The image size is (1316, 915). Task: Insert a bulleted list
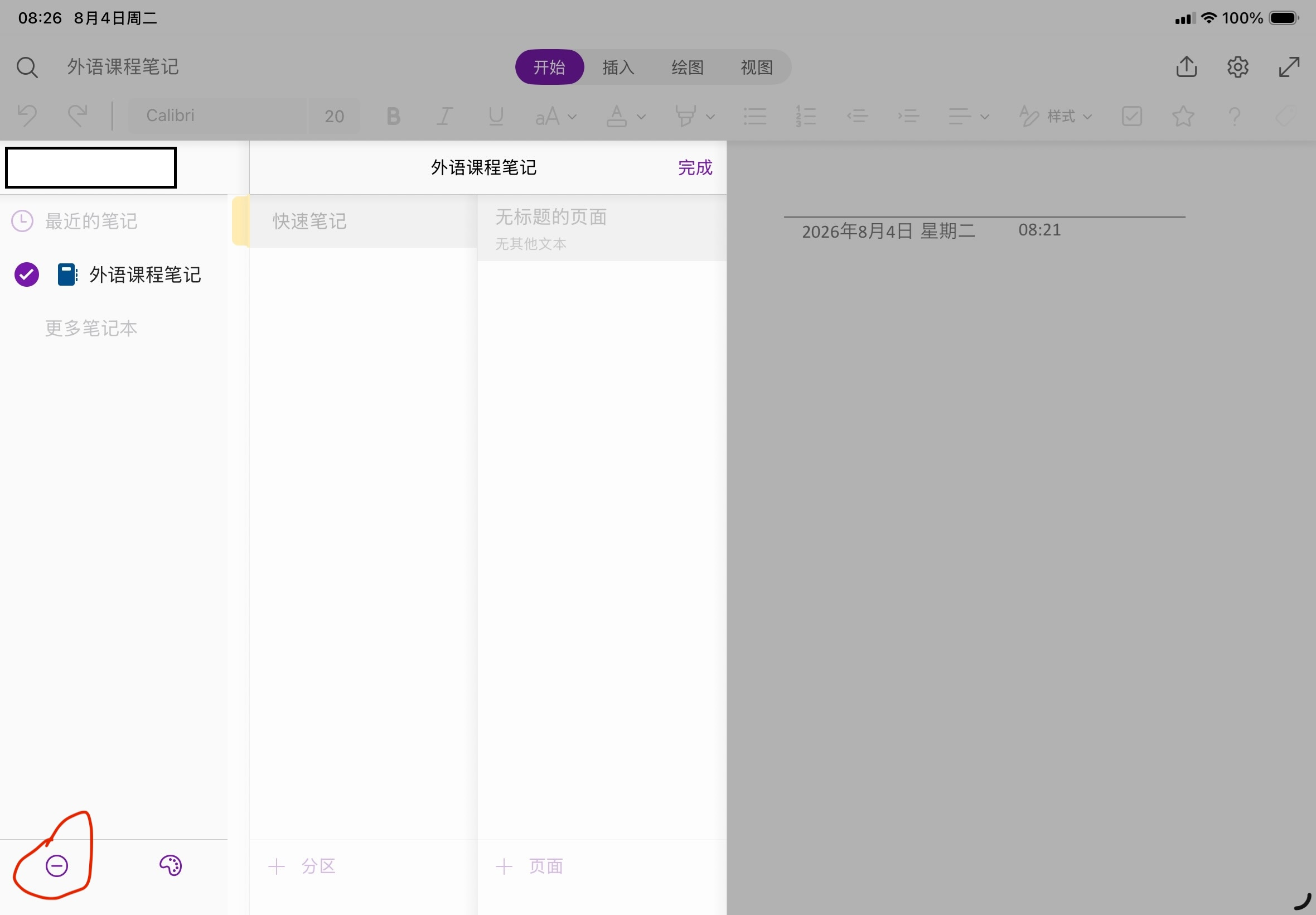click(x=754, y=117)
